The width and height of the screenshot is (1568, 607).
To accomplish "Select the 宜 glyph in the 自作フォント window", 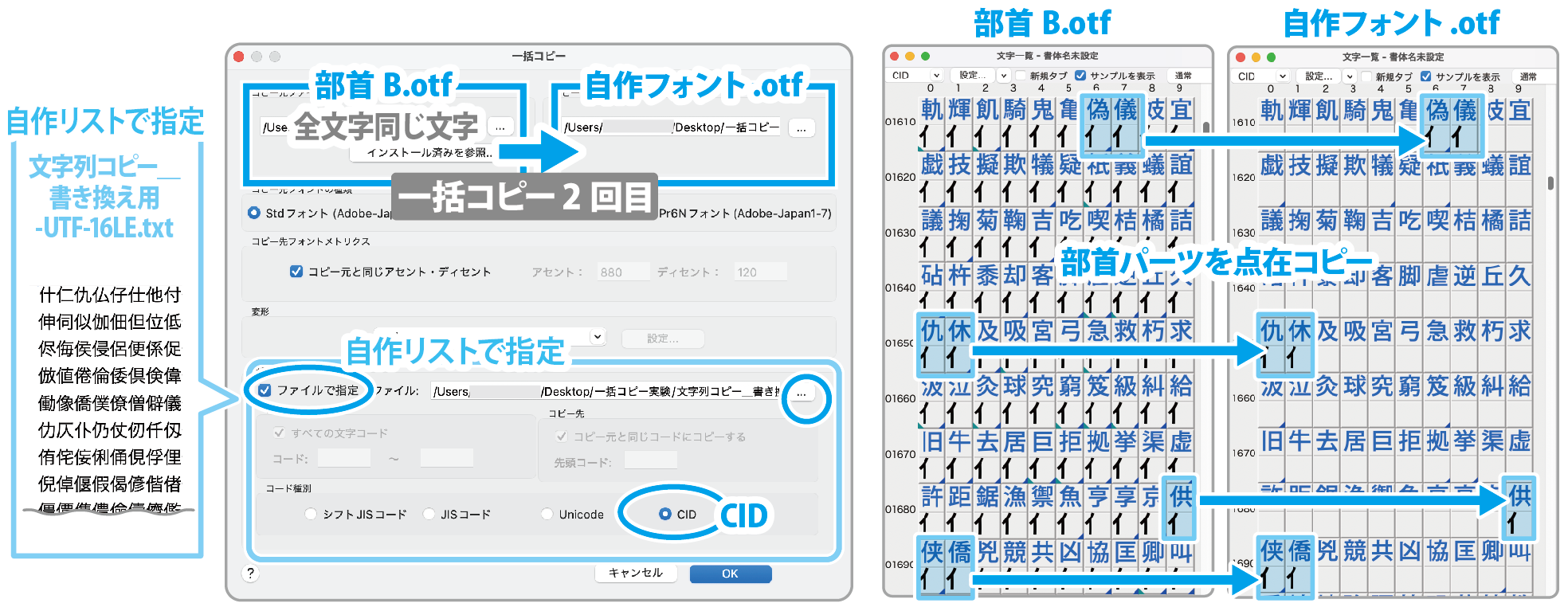I will [1519, 111].
